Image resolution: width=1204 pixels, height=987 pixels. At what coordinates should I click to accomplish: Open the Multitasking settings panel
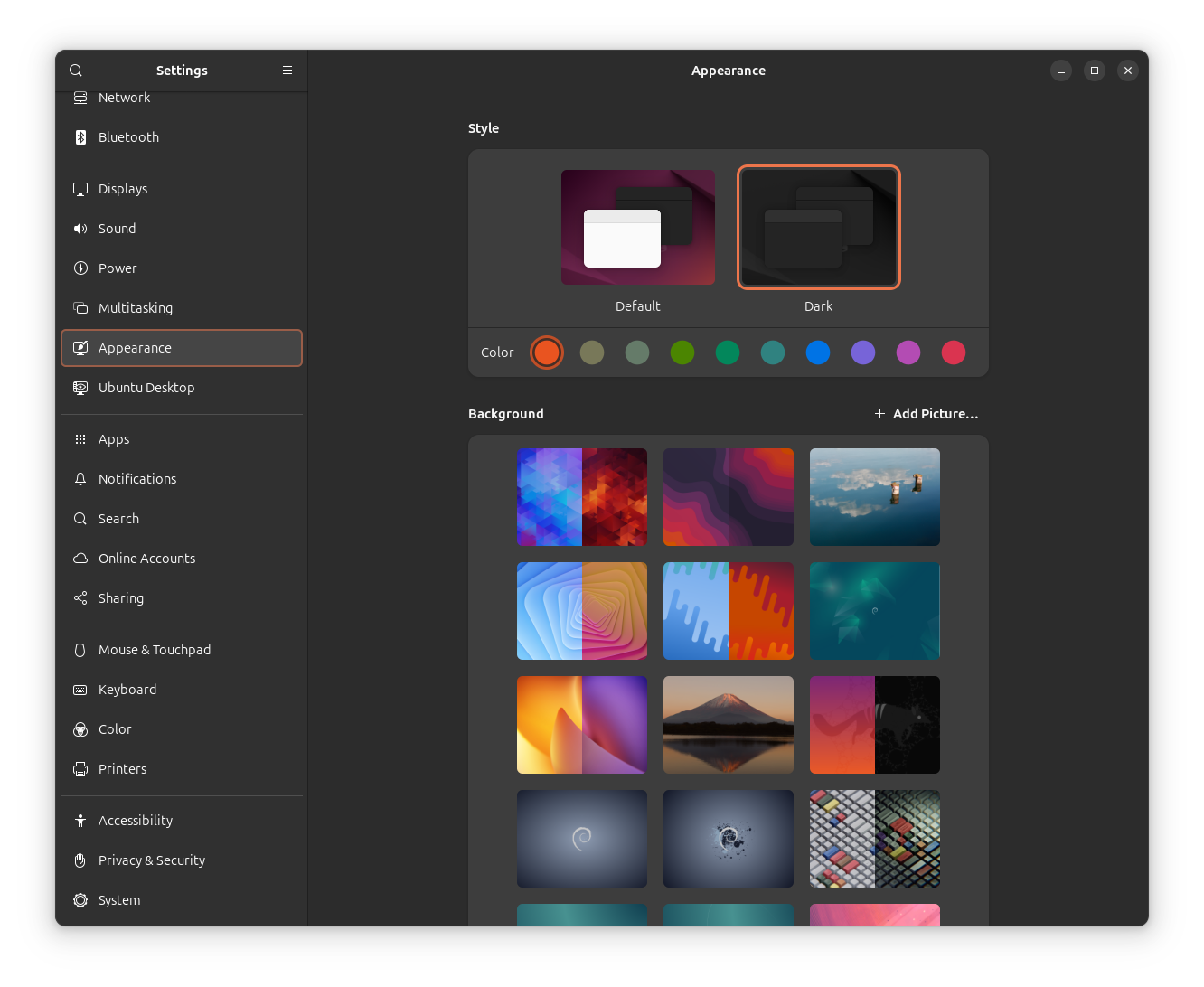[x=136, y=308]
